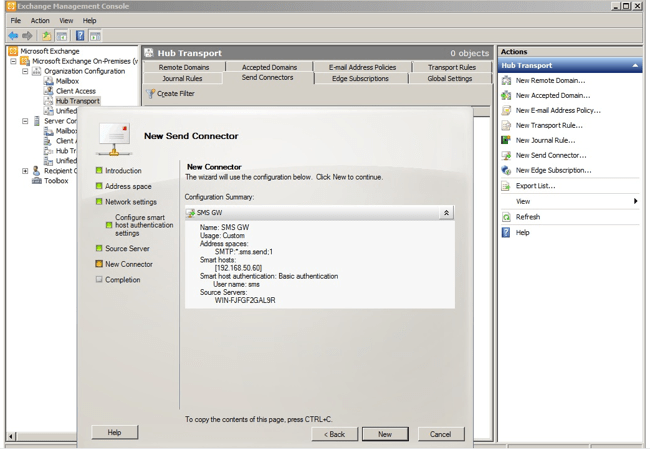
Task: Click the New Send Connector action icon
Action: [506, 155]
